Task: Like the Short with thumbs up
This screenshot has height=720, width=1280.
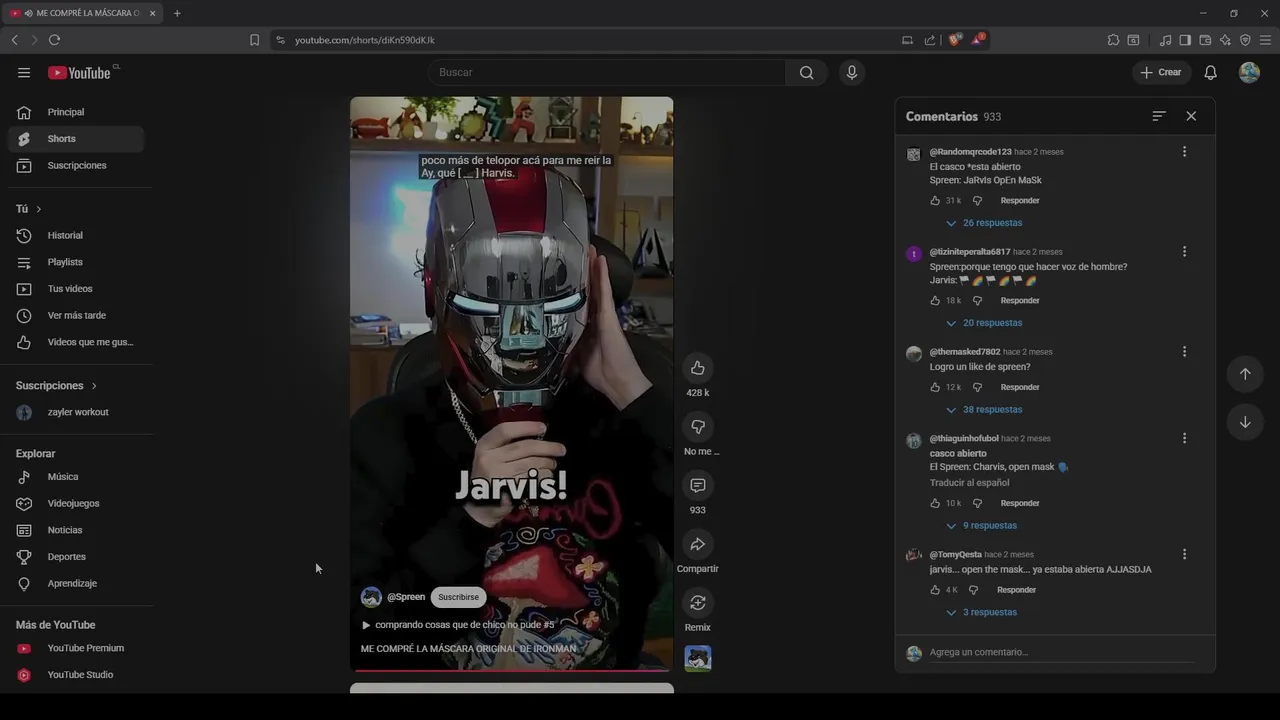Action: (x=698, y=368)
